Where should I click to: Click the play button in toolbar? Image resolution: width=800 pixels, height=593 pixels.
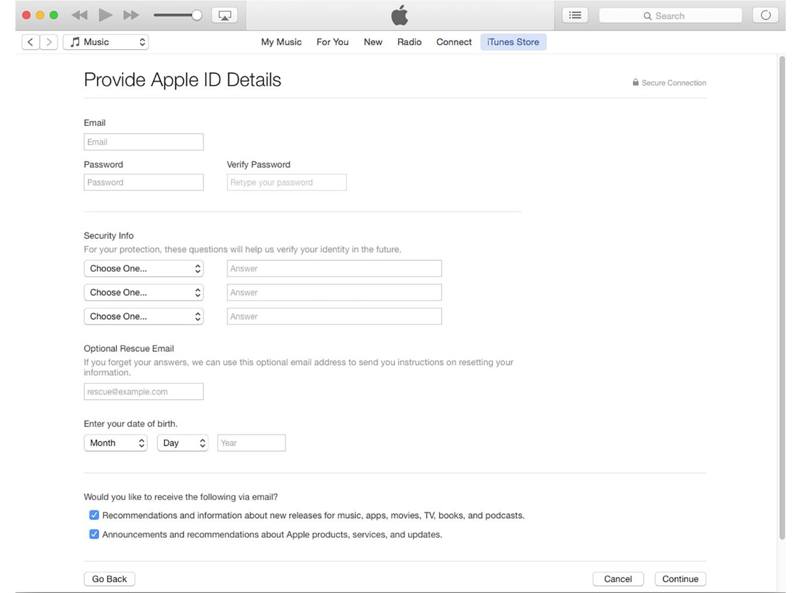point(105,15)
